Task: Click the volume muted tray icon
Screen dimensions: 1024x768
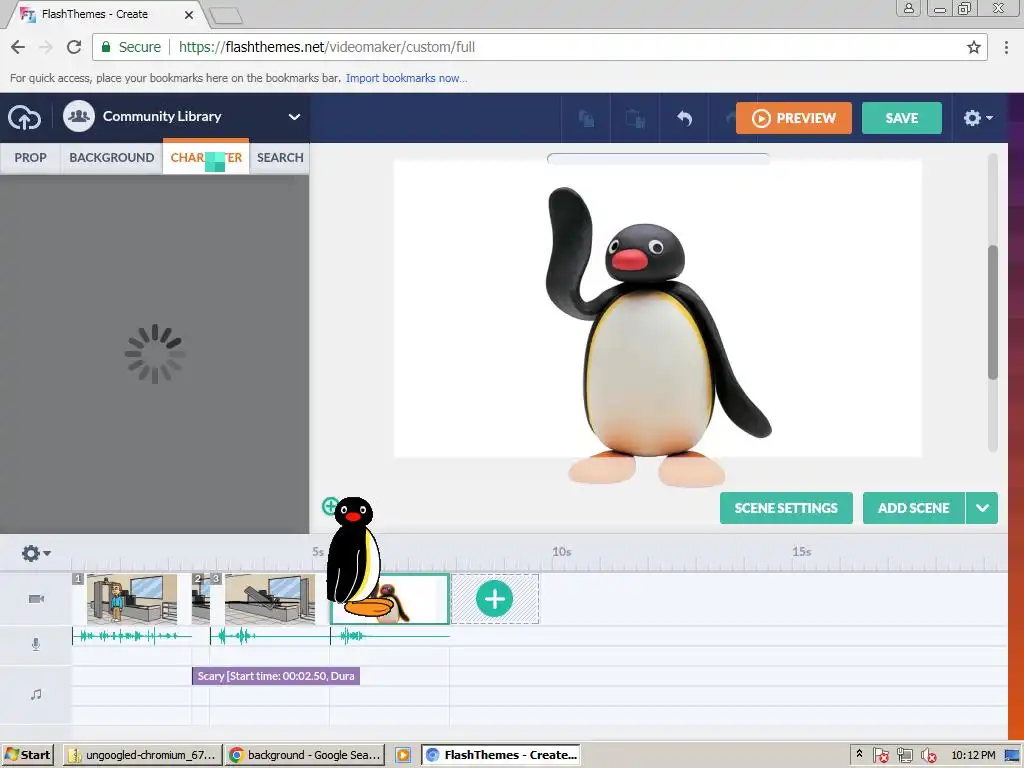Action: (929, 756)
